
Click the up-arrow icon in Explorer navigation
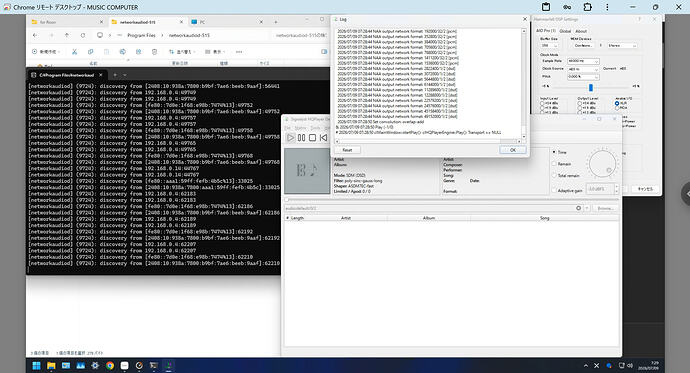point(67,35)
